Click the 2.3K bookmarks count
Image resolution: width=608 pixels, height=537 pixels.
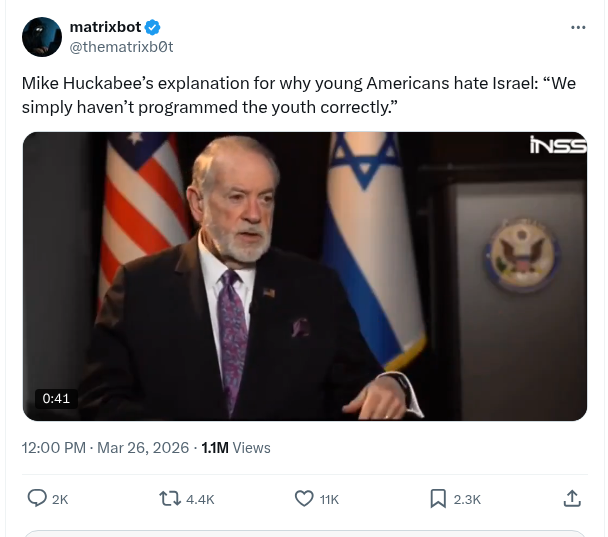pyautogui.click(x=467, y=499)
